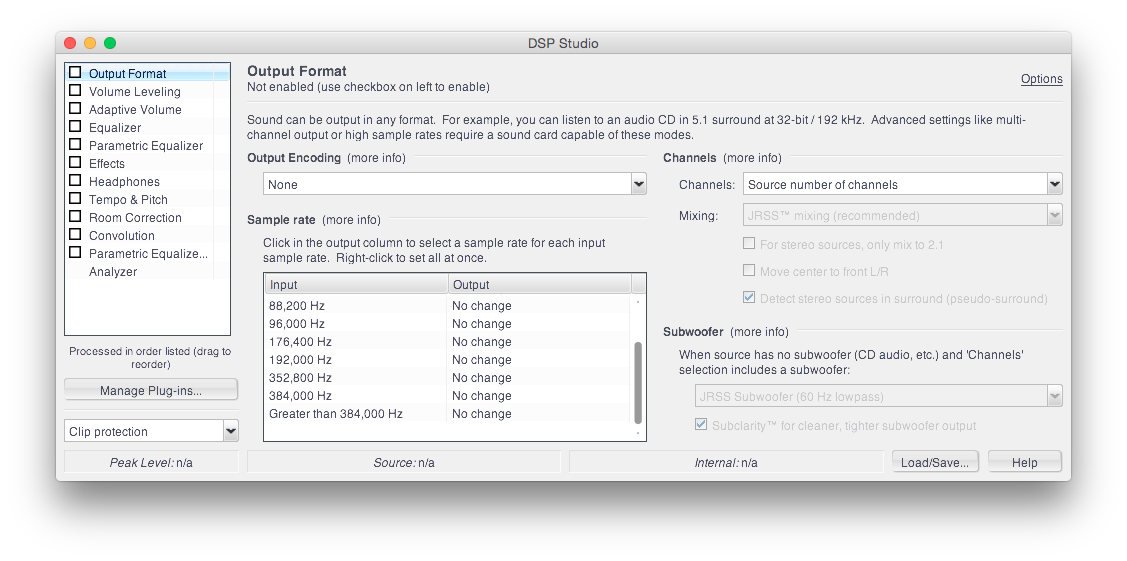This screenshot has width=1127, height=561.
Task: Select Tempo & Pitch in the list
Action: pos(128,200)
